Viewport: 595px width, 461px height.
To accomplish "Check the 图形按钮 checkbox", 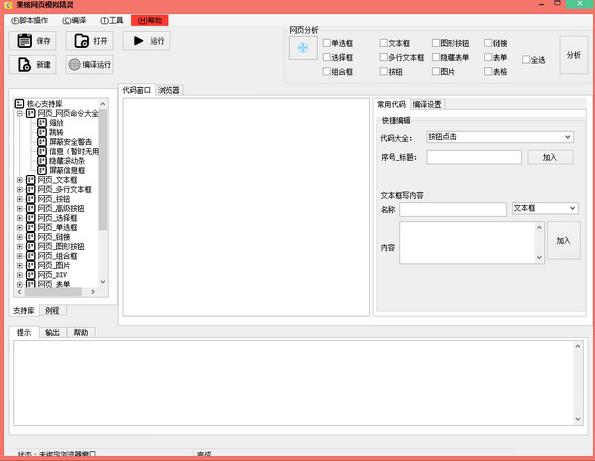I will [x=436, y=43].
